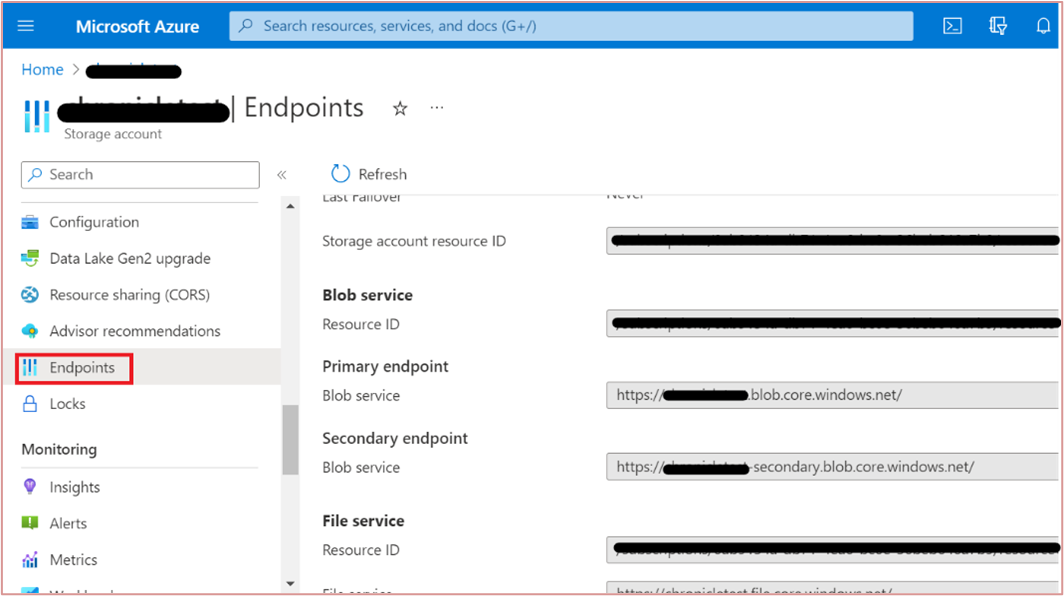Screen dimensions: 1064x596
Task: Click the Resource sharing (CORS) icon
Action: click(x=30, y=295)
